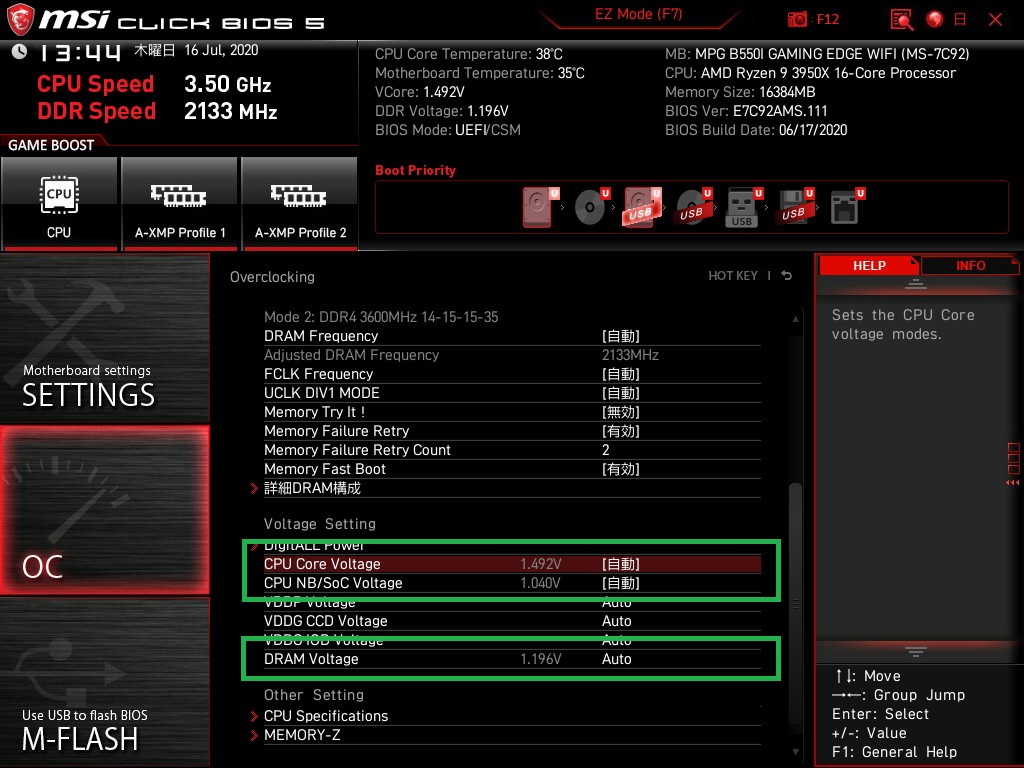1024x768 pixels.
Task: Open the SETTINGS section
Action: point(104,338)
